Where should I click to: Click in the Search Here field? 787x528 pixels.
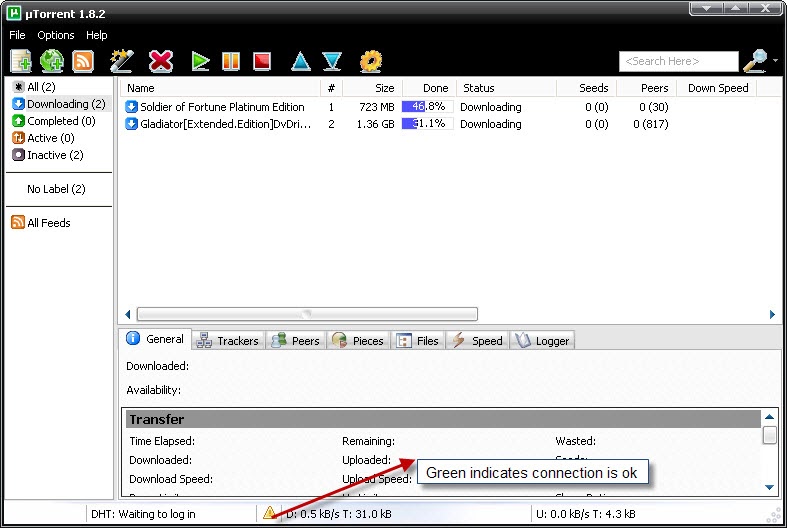click(x=679, y=61)
